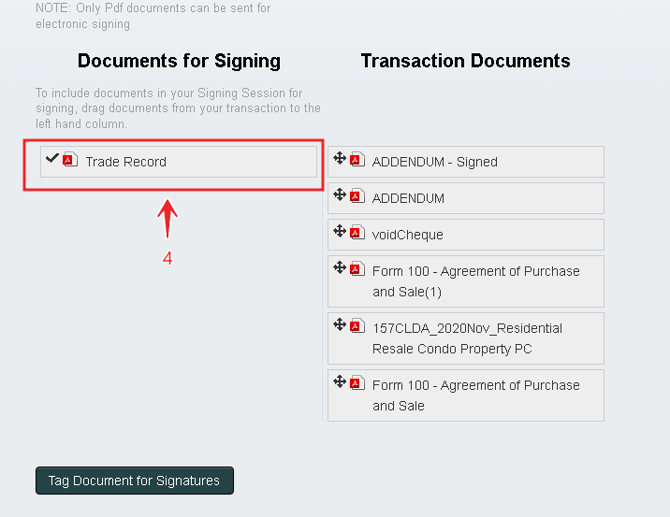
Task: Click the move handle on unsigned ADDENDUM row
Action: tap(340, 195)
